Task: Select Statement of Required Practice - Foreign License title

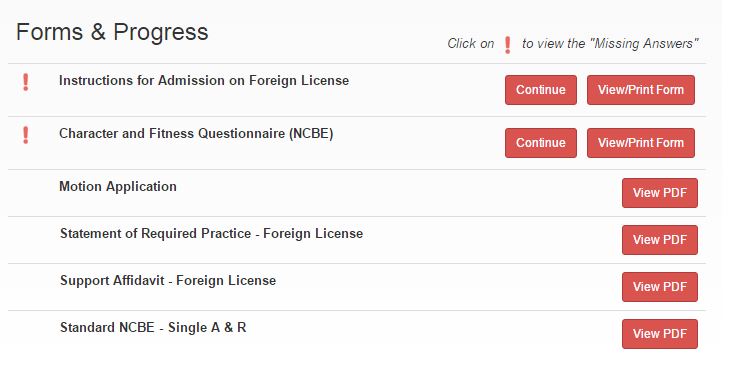Action: point(212,233)
